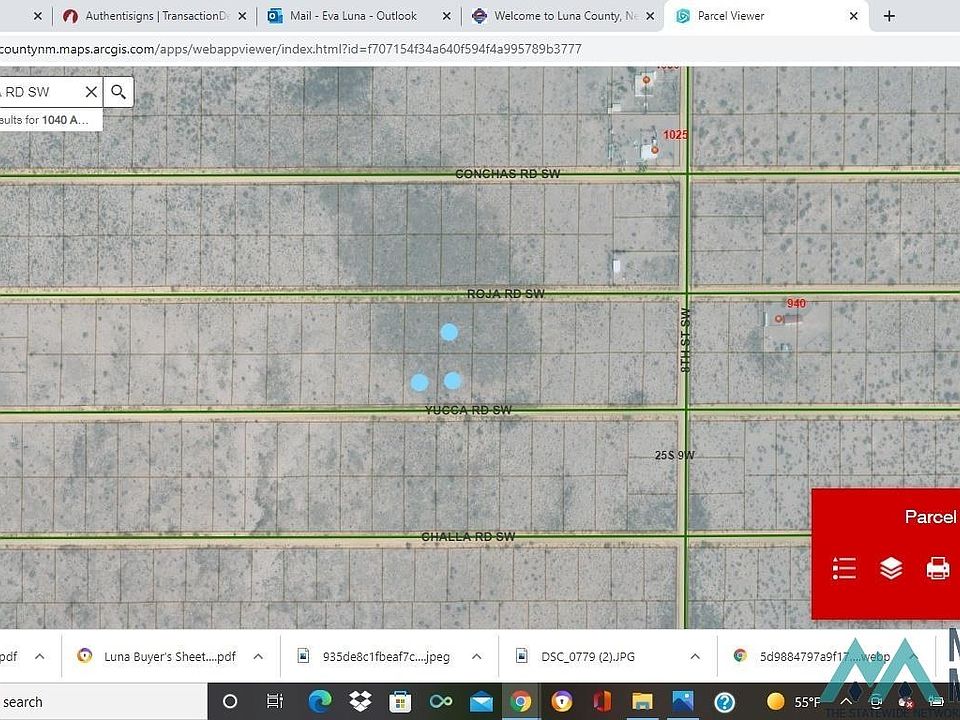
Task: Click the ROJA RD SW road label
Action: 506,294
